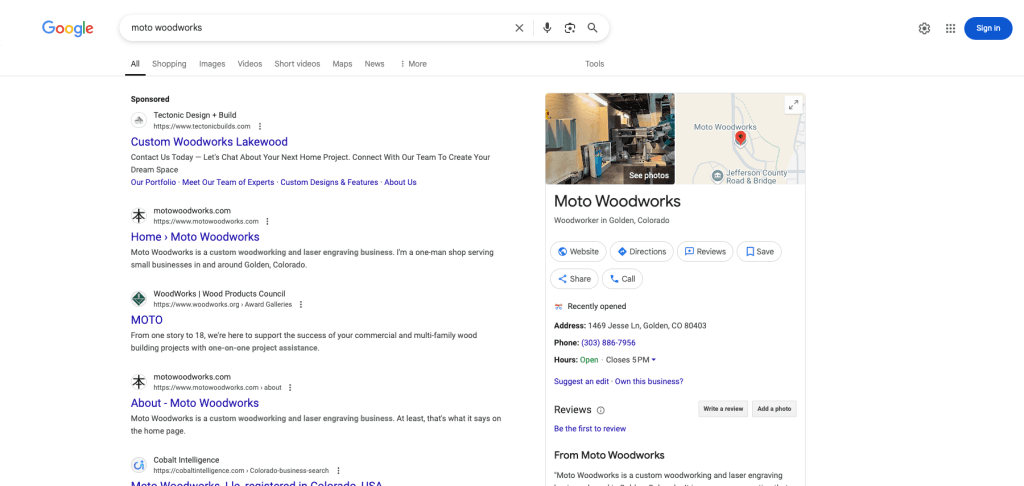Click Write a review button

coord(723,409)
